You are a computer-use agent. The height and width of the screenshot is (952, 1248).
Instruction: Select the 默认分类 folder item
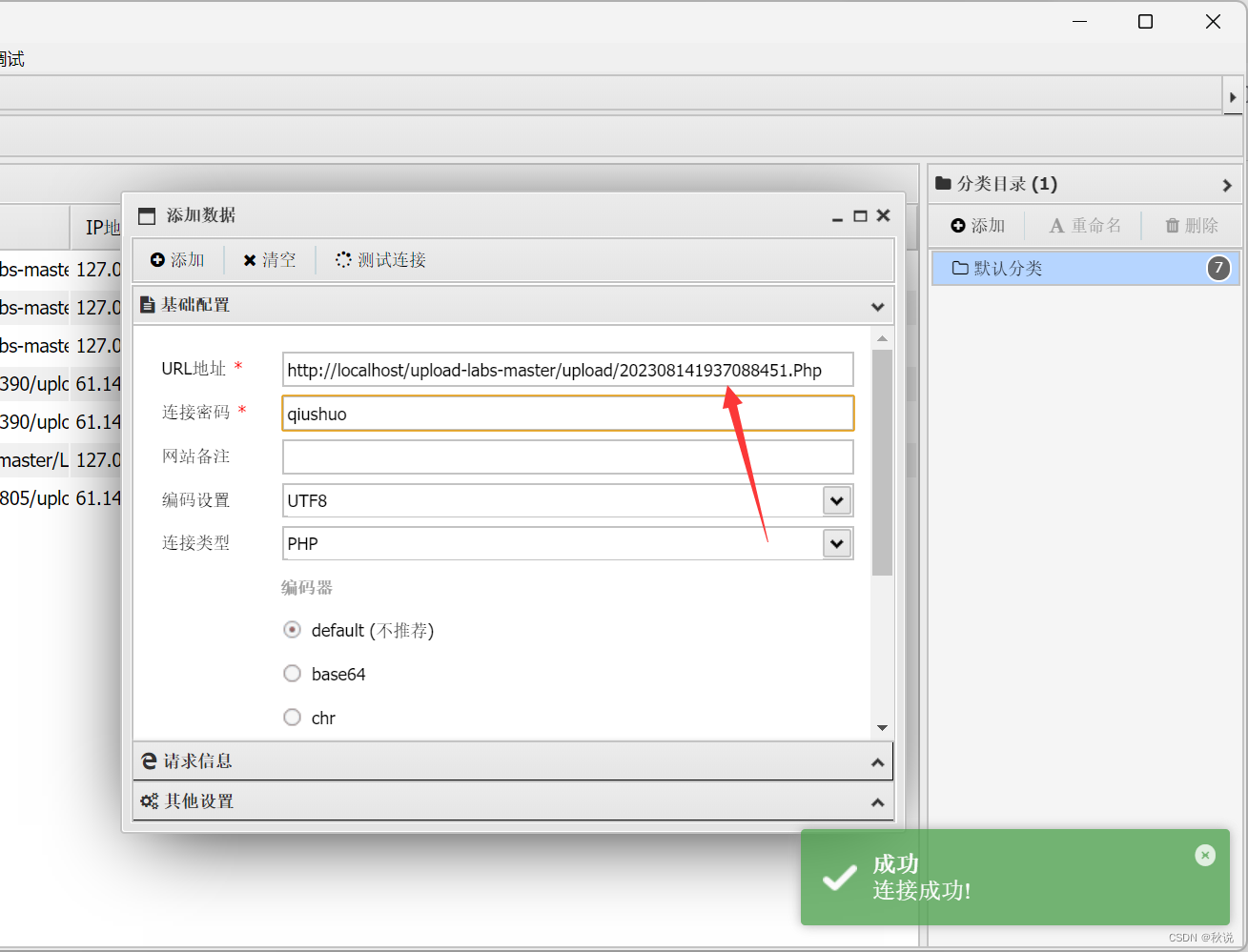click(x=1086, y=269)
